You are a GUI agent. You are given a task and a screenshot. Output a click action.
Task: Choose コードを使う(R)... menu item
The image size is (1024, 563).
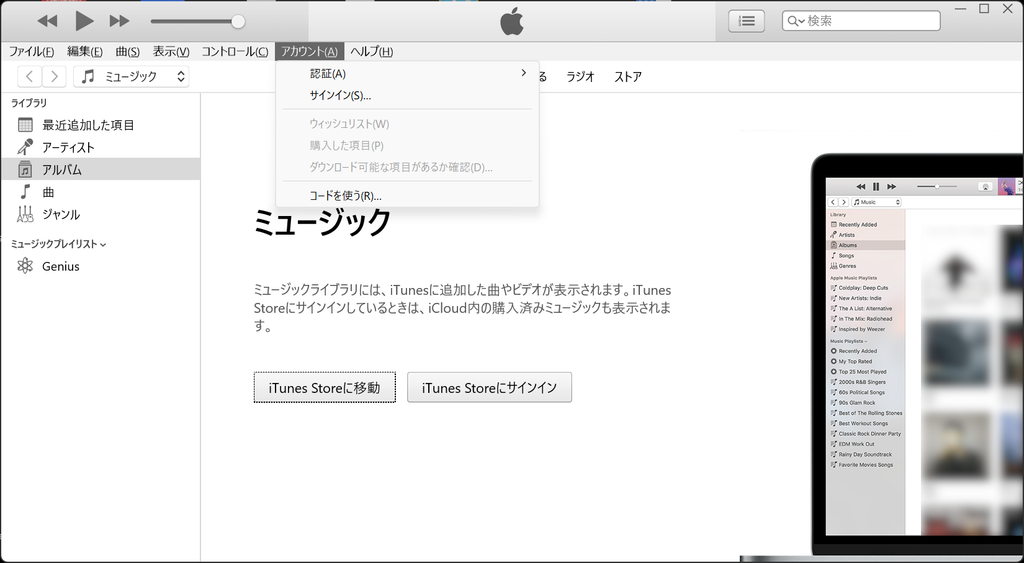click(x=408, y=196)
